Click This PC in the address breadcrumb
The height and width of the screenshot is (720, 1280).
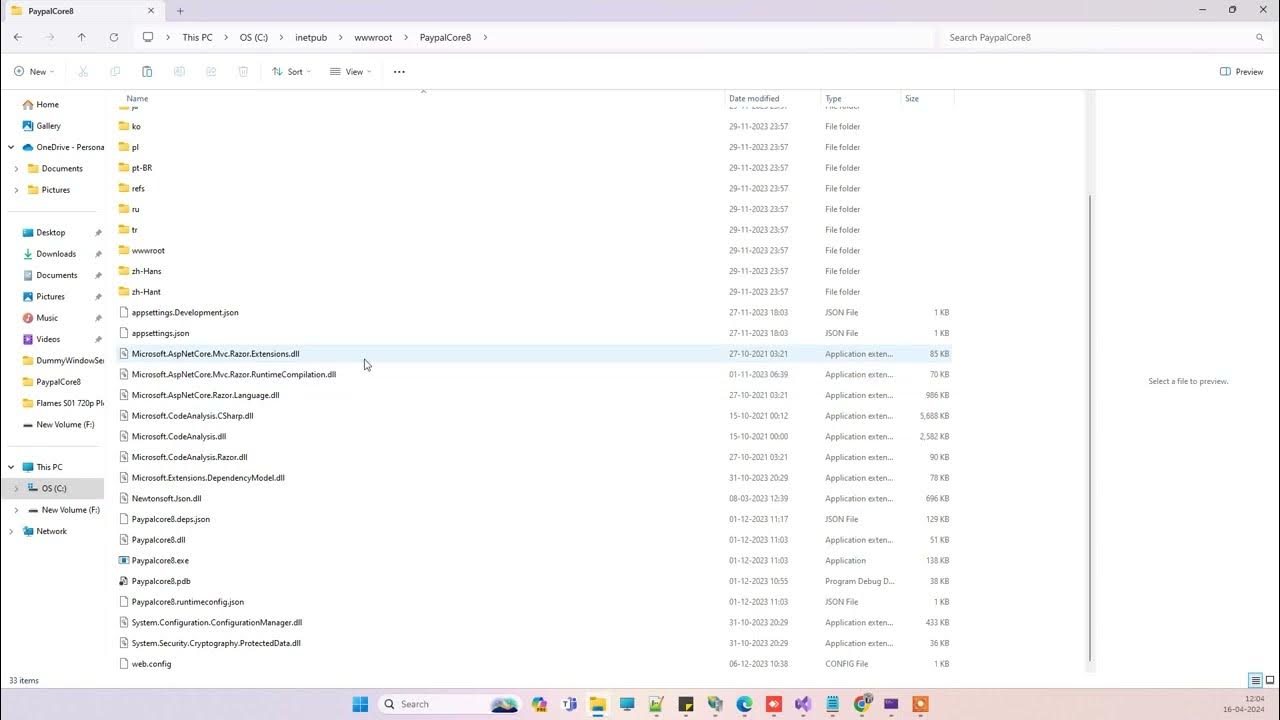tap(197, 37)
